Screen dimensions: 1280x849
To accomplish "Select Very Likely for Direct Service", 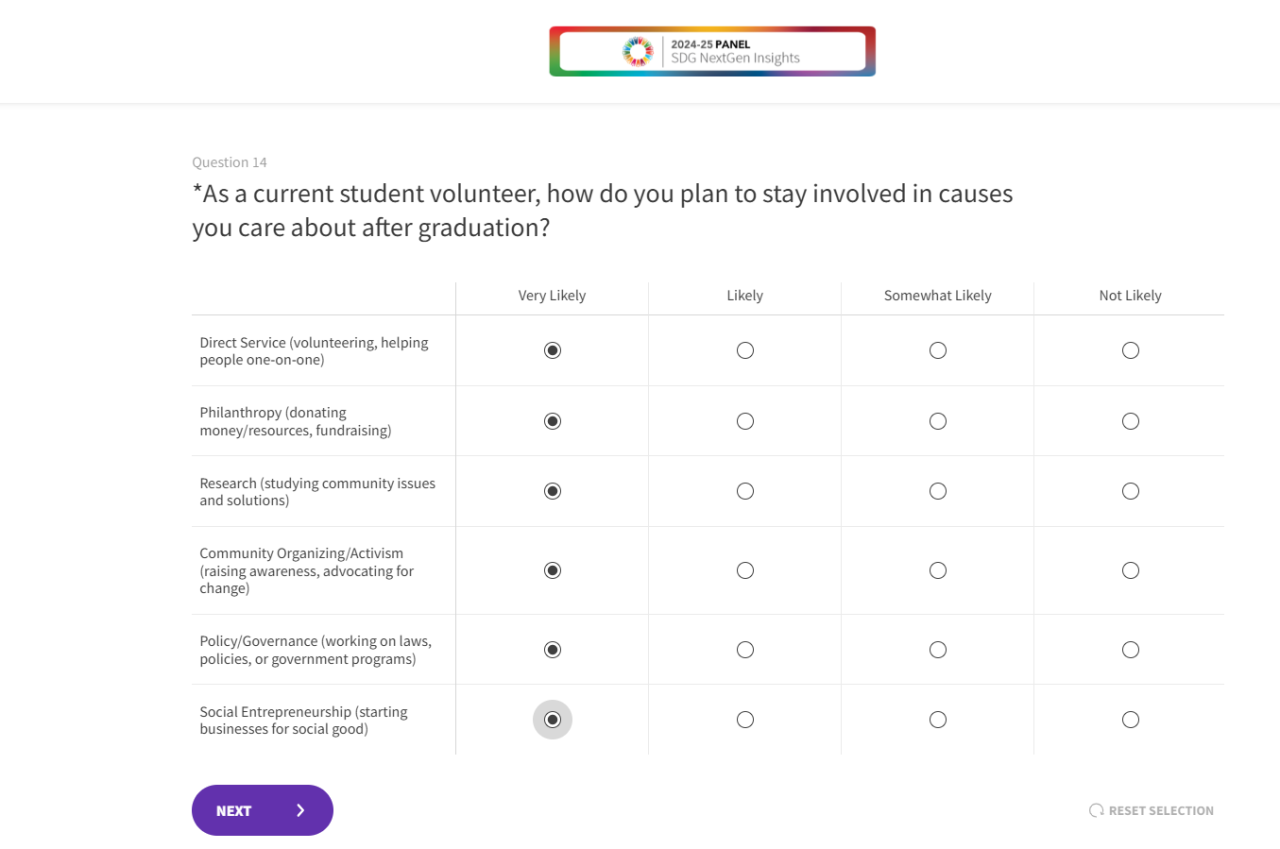I will pyautogui.click(x=552, y=351).
